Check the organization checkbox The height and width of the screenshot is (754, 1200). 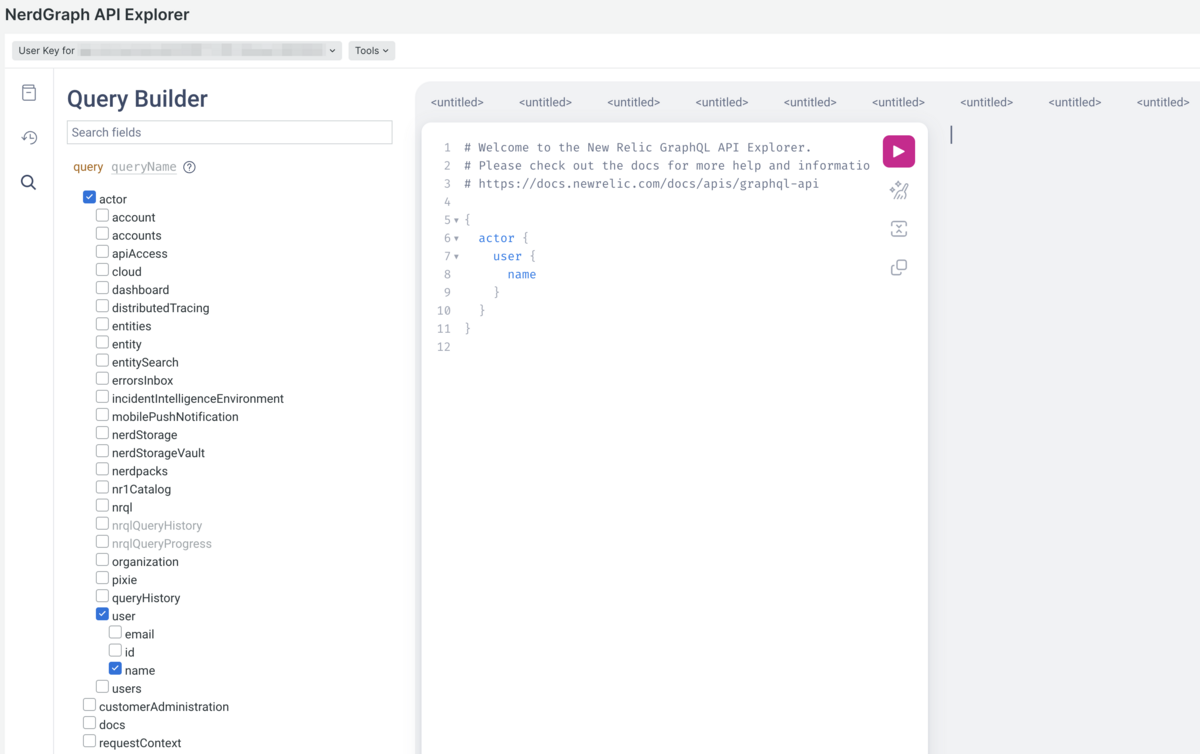coord(102,560)
